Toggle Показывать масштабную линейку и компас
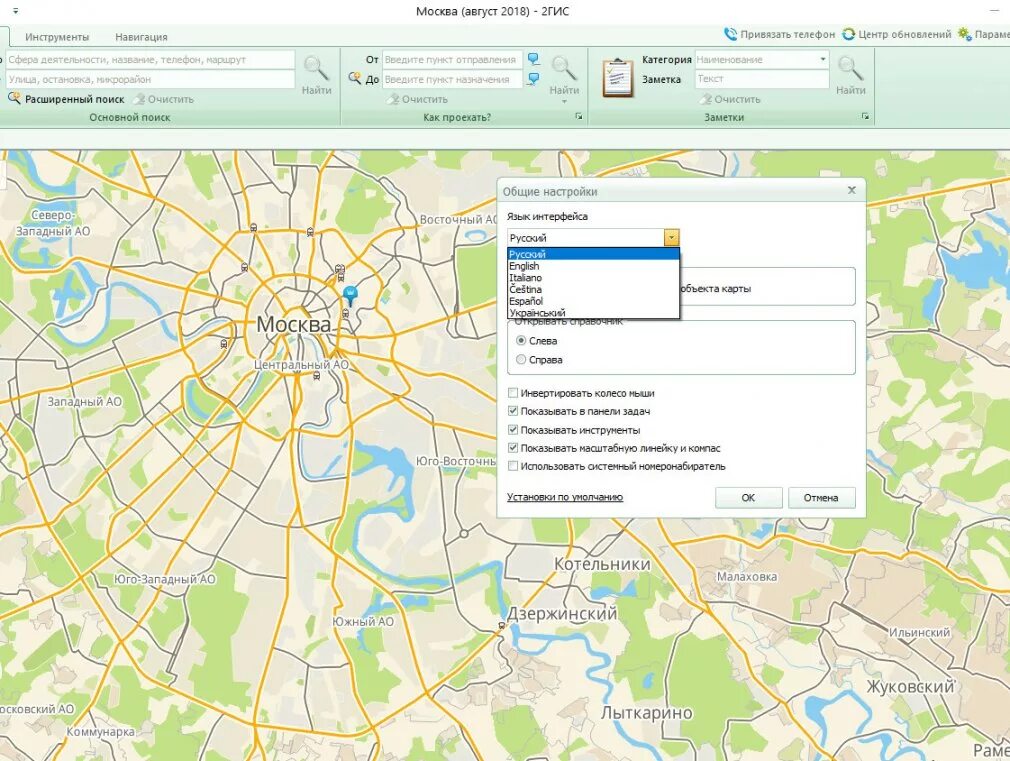Image resolution: width=1010 pixels, height=761 pixels. (513, 447)
